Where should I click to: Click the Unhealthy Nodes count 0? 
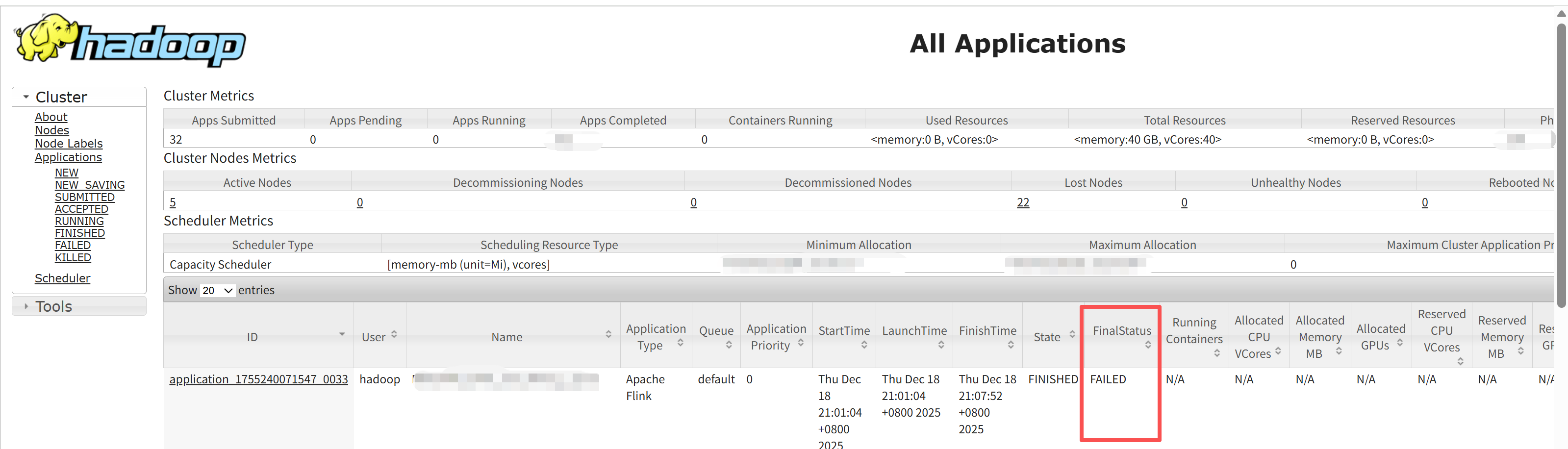point(1184,202)
